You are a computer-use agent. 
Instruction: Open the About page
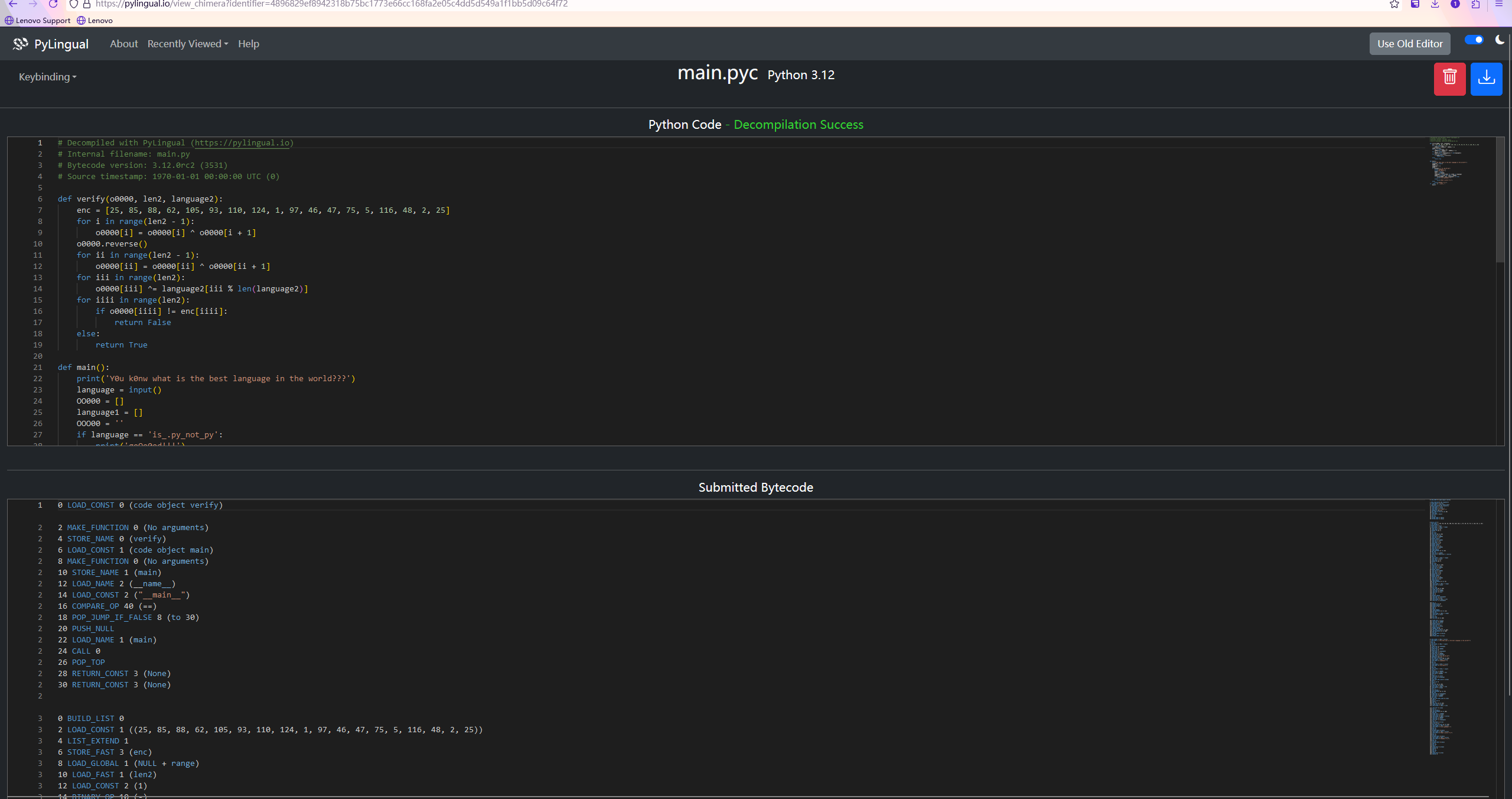pos(123,44)
